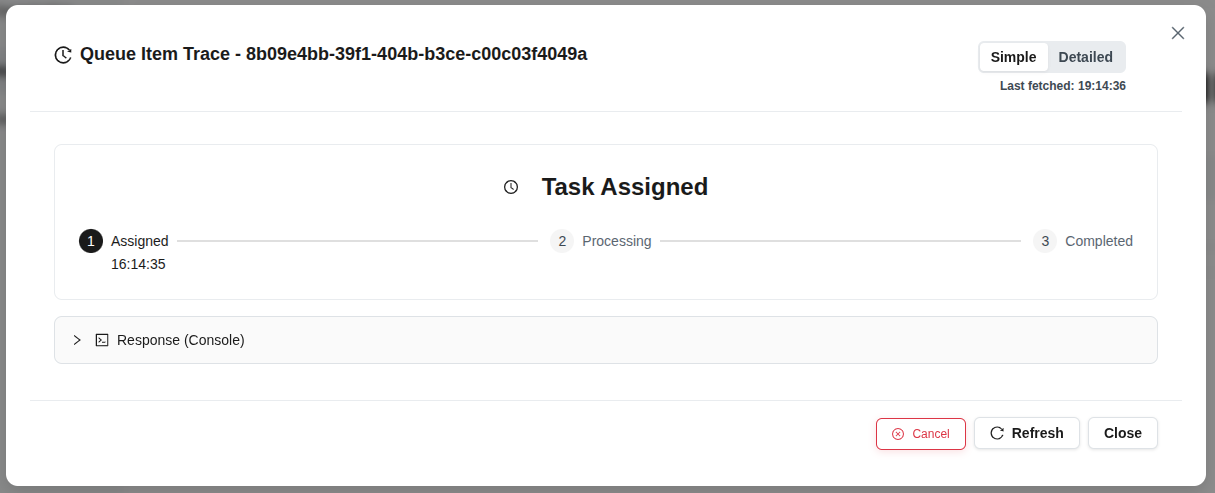Click the console icon beside Response

click(102, 340)
